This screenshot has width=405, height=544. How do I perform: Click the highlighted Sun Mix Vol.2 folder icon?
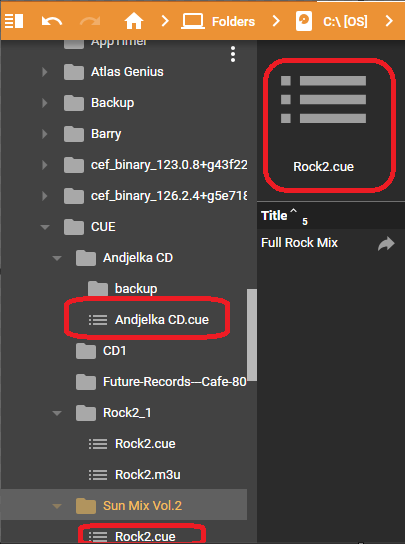coord(86,506)
